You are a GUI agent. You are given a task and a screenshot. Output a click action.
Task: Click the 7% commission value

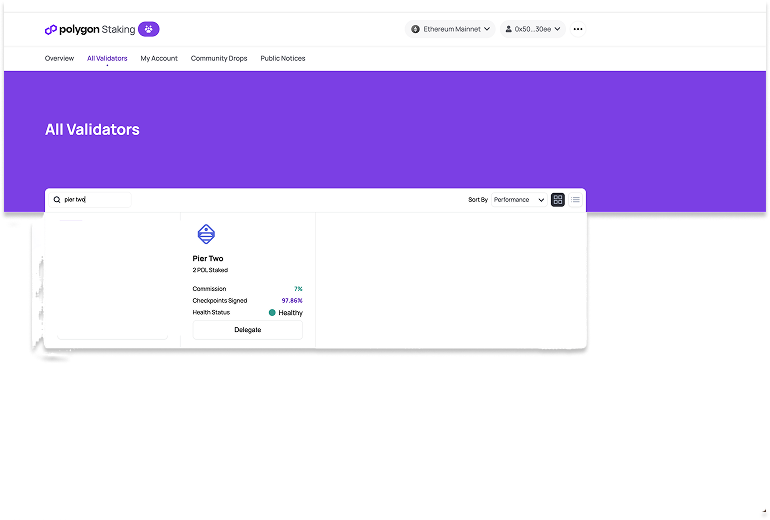pos(298,289)
